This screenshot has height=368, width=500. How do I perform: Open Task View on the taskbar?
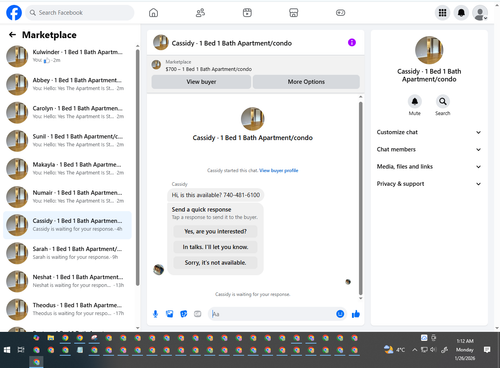[x=21, y=350]
